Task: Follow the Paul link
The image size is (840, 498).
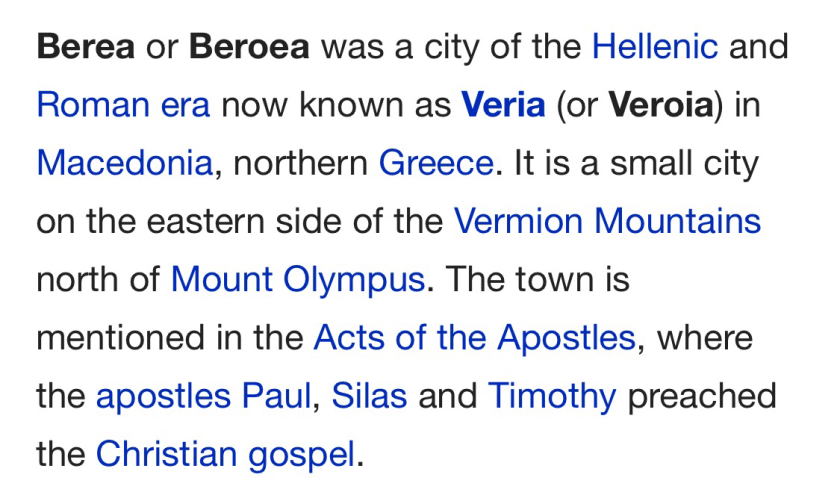Action: (277, 396)
